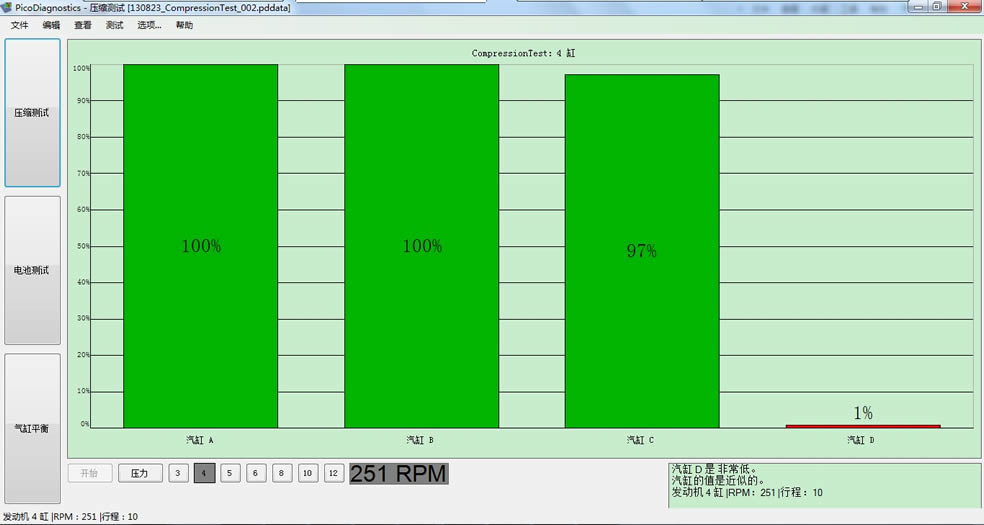Screen dimensions: 984x525
Task: Click the red 1% bar for cylinder D
Action: (x=862, y=426)
